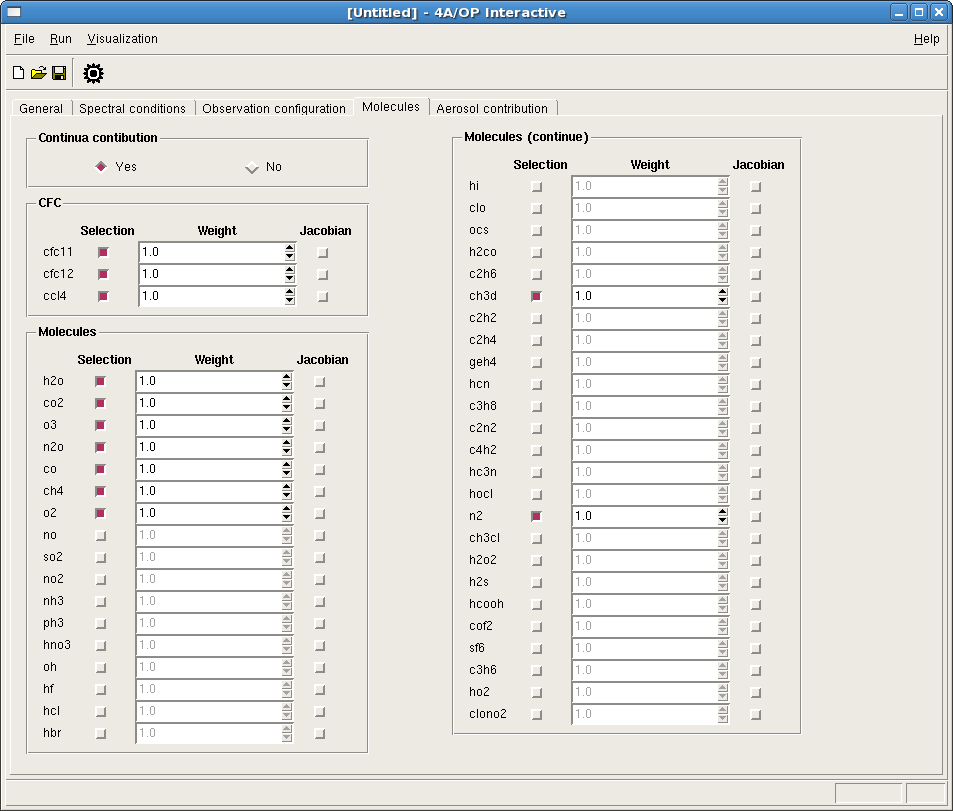953x811 pixels.
Task: Check the ocs selection checkbox
Action: [537, 230]
